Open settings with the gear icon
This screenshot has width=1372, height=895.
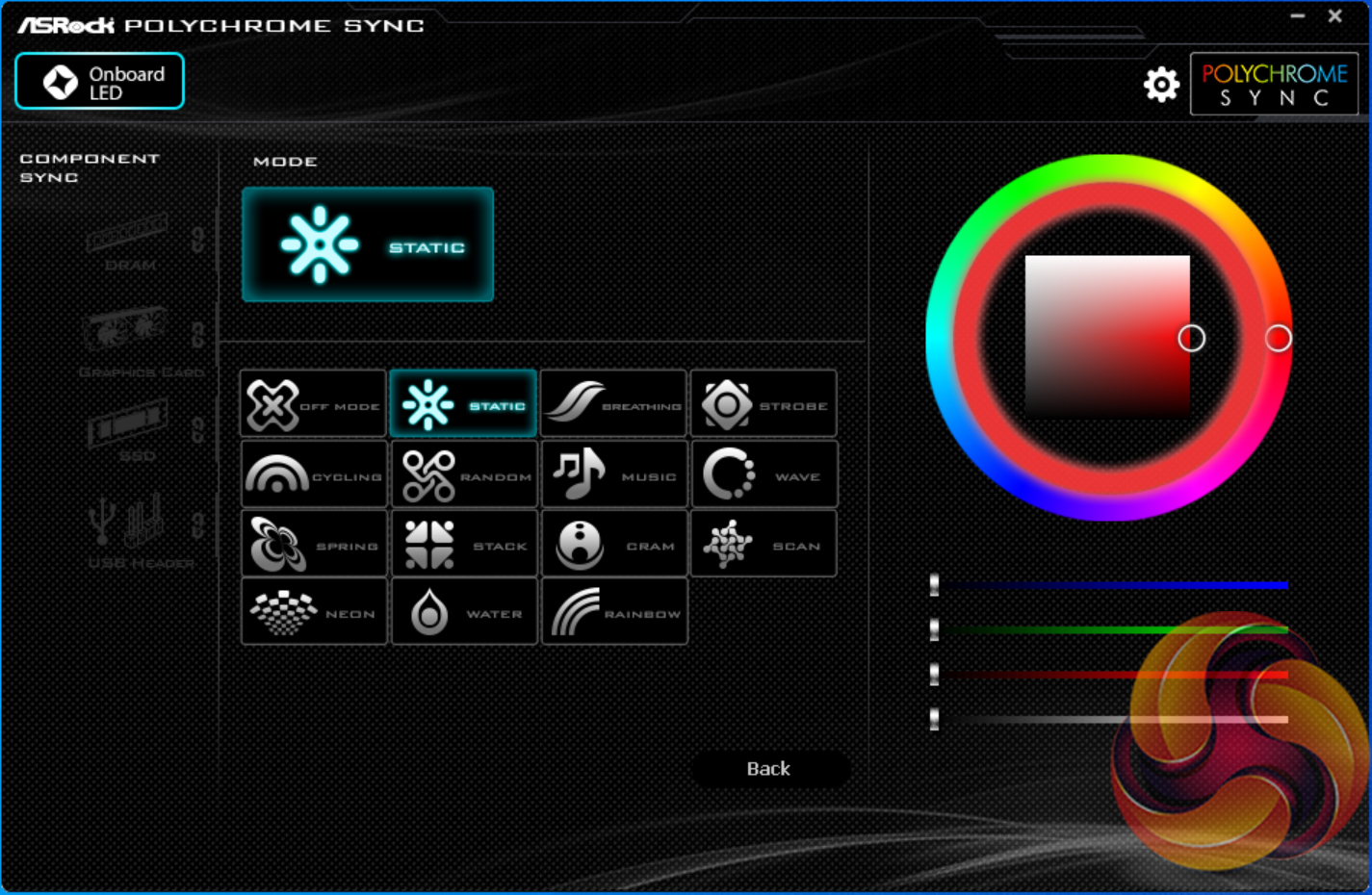[1161, 85]
